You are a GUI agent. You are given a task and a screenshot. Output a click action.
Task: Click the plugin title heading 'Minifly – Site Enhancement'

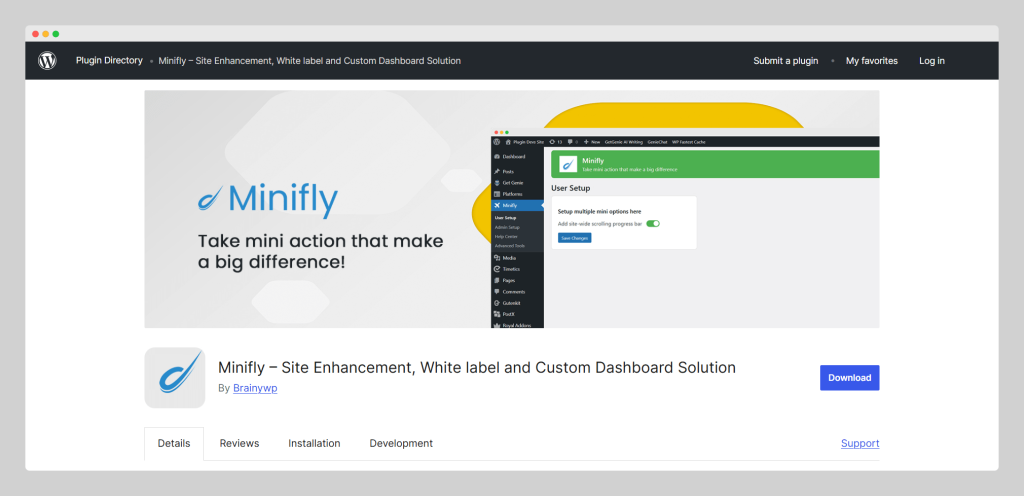[477, 367]
